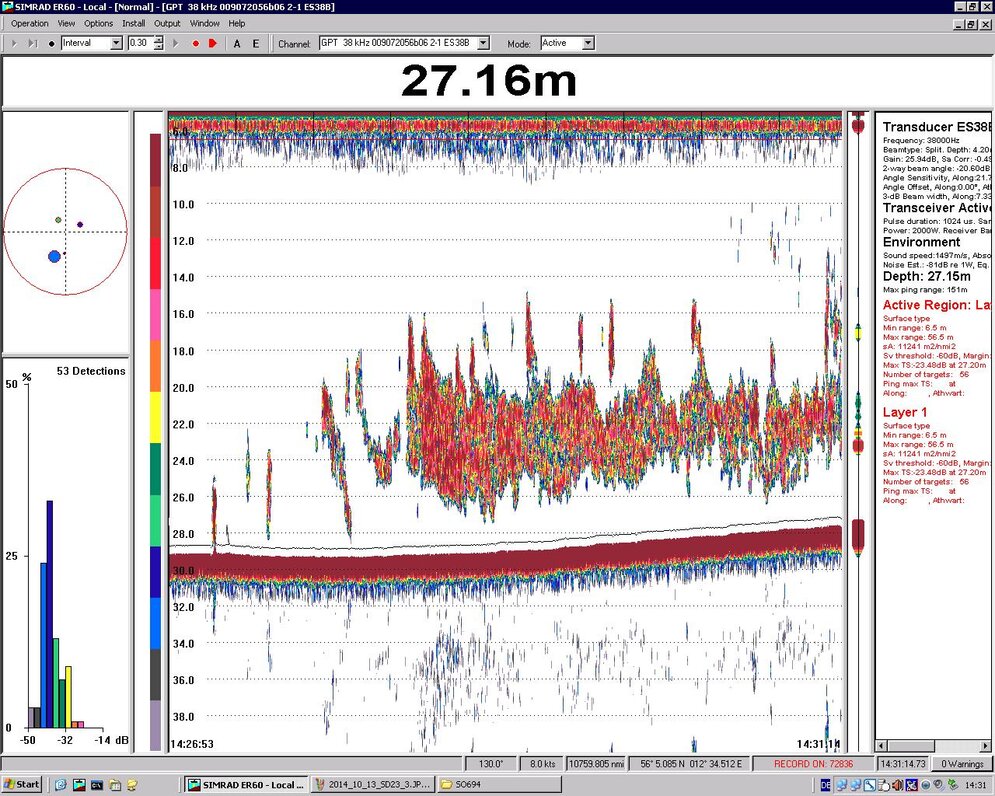
Task: Click the play arrow beside interval value
Action: pyautogui.click(x=176, y=44)
